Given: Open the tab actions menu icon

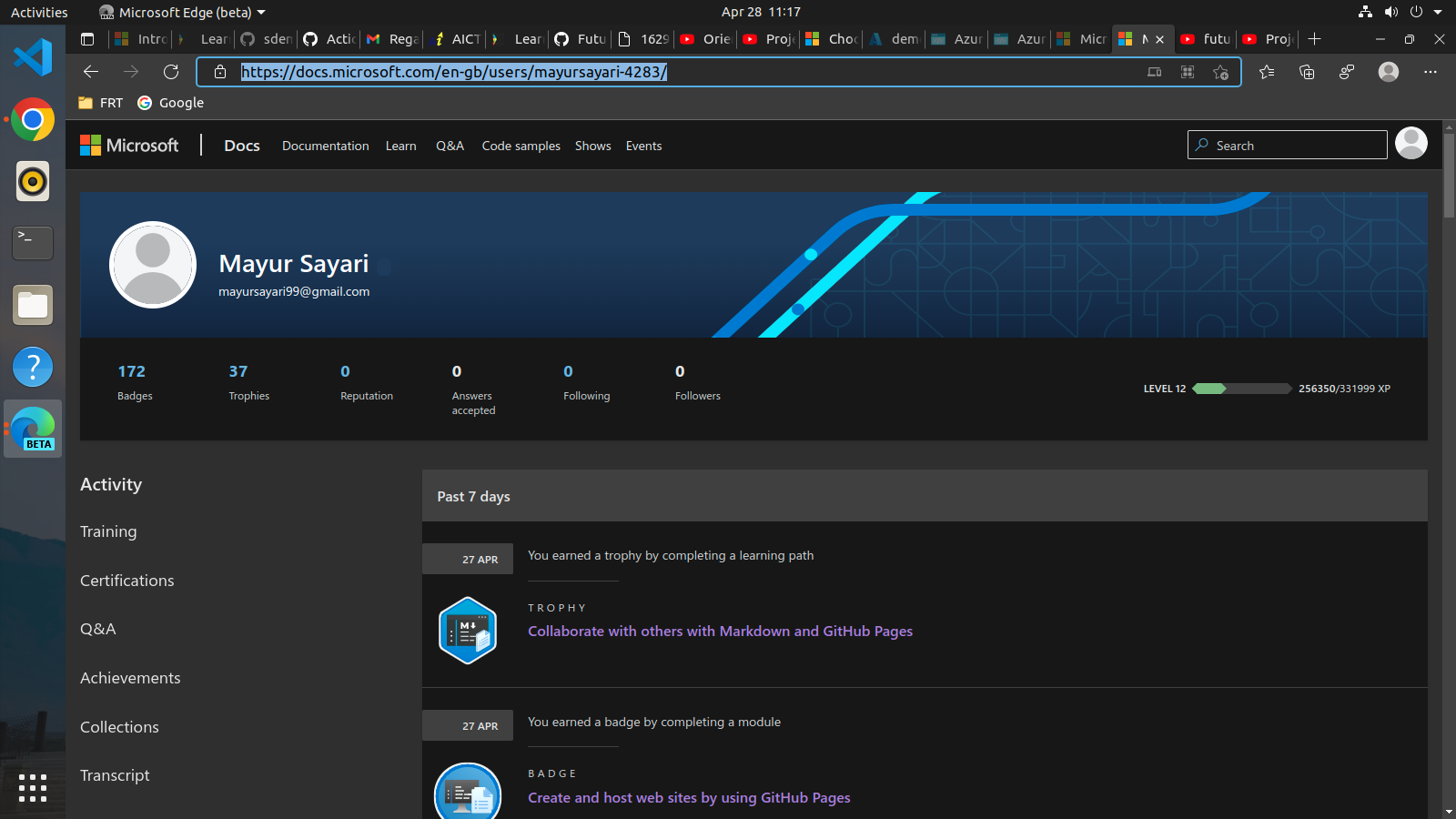Looking at the screenshot, I should [x=87, y=39].
